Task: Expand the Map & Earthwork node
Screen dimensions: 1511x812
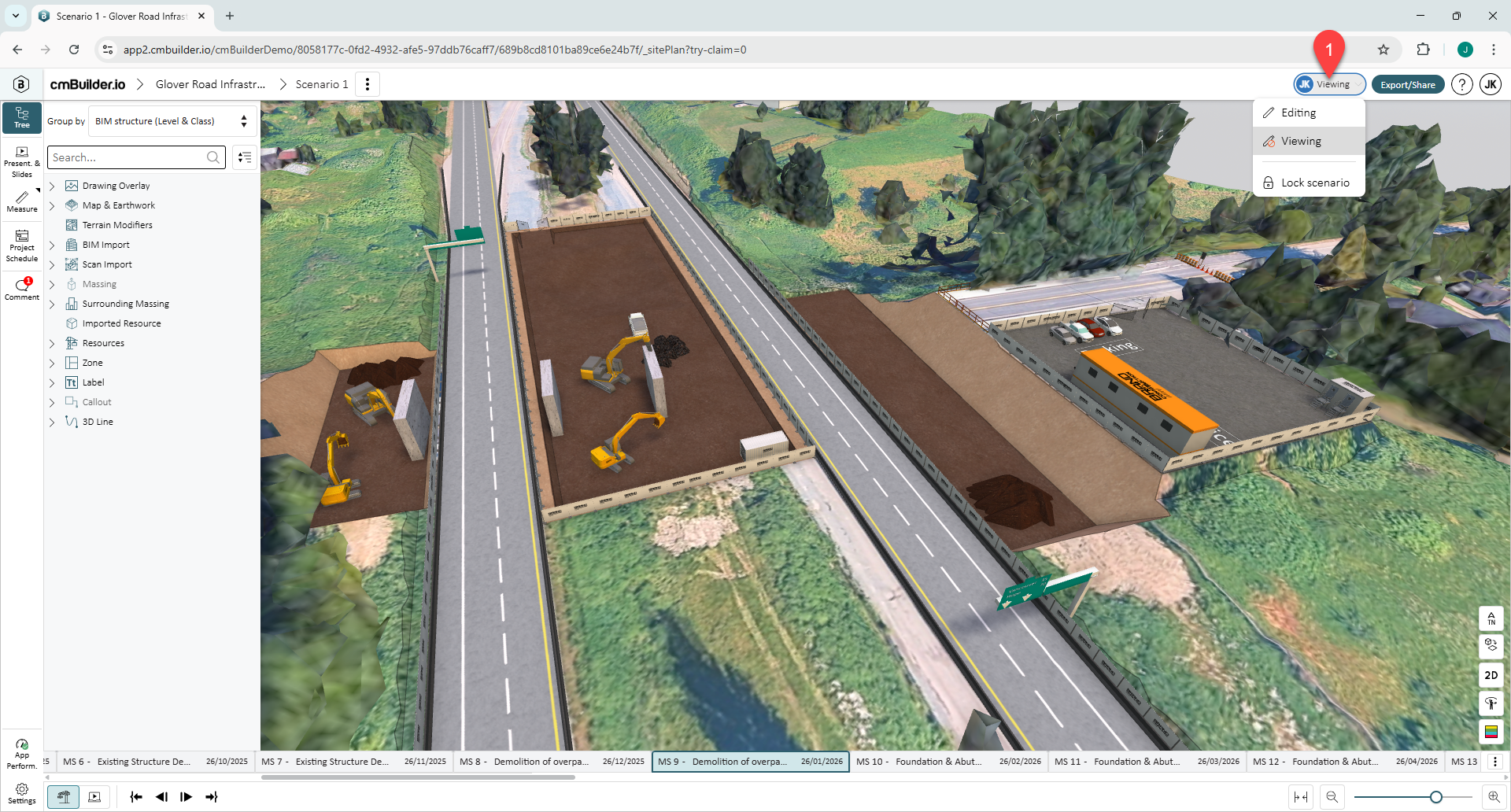Action: pos(52,206)
